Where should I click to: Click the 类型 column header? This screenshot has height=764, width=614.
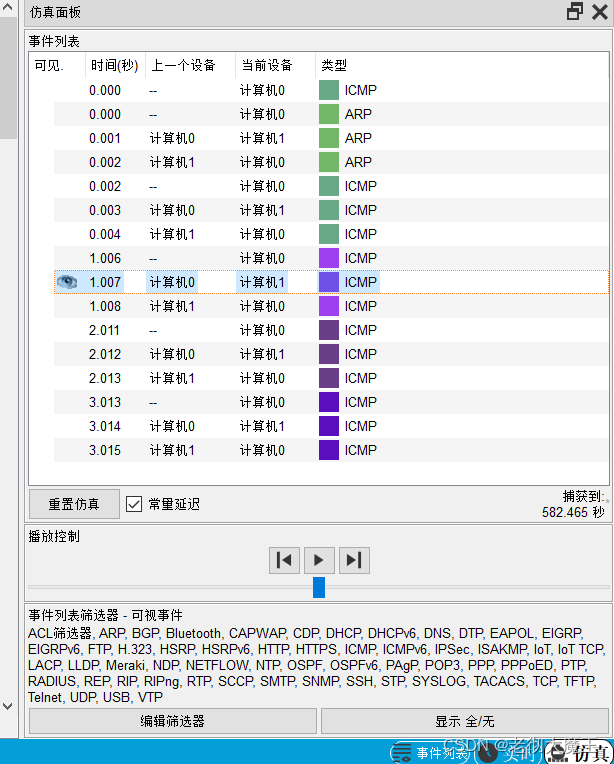334,65
